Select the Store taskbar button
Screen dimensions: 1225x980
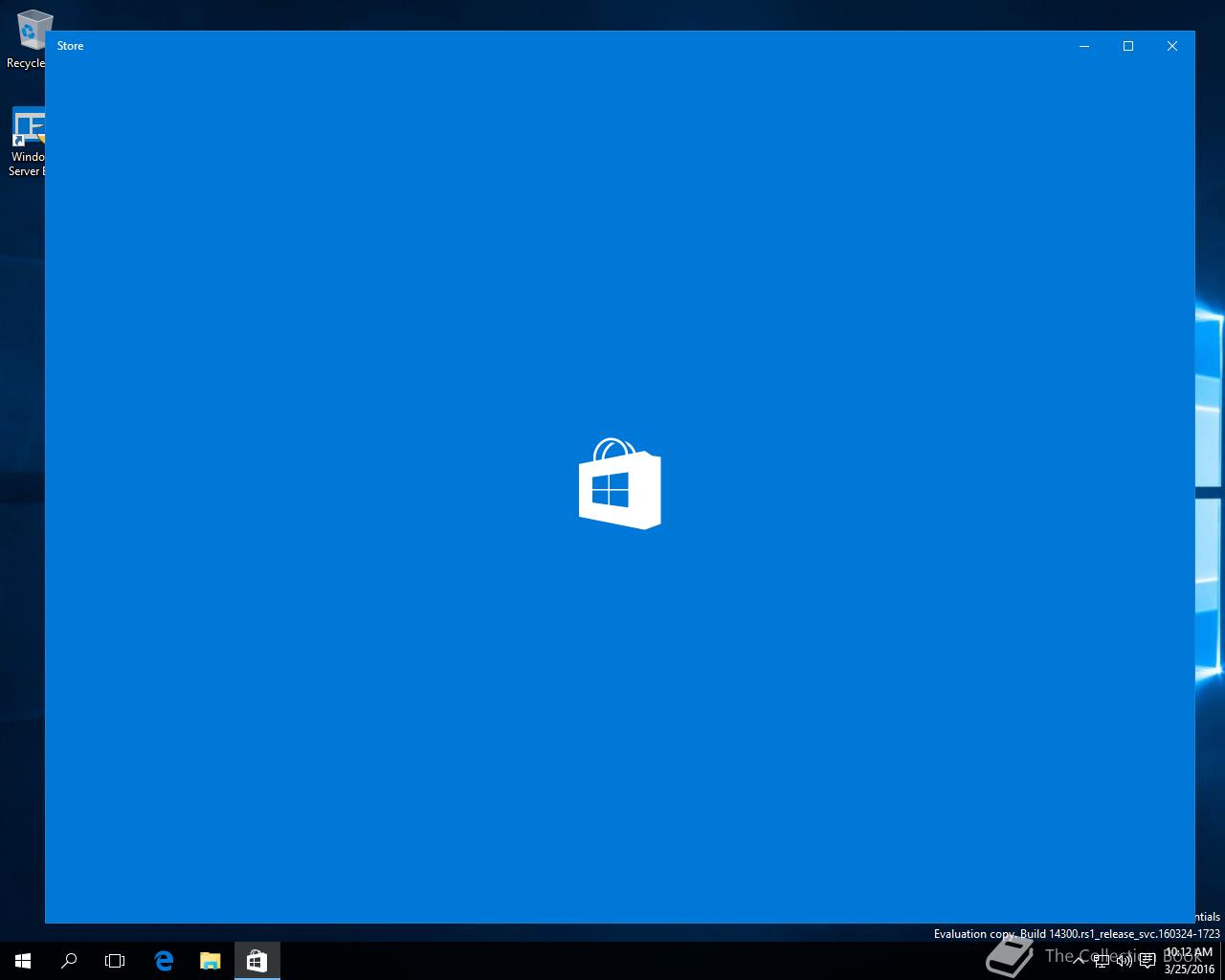tap(256, 961)
